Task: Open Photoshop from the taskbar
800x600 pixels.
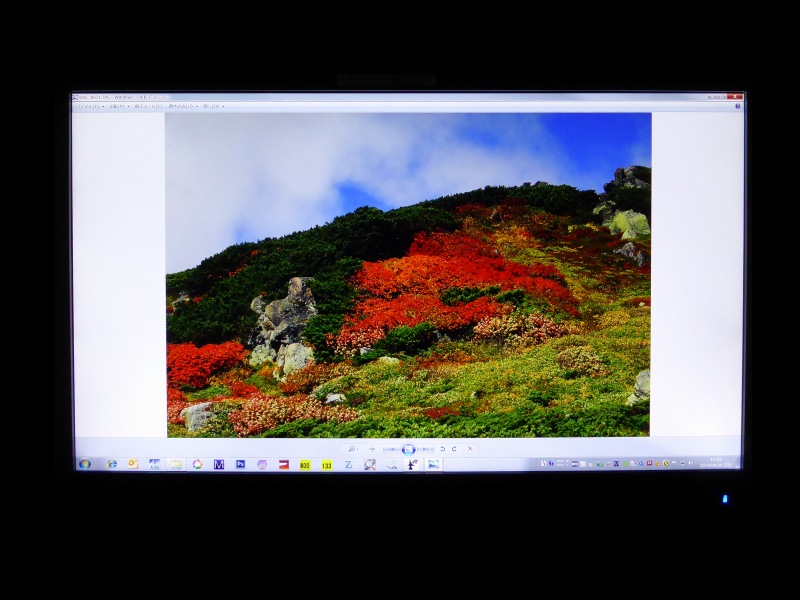Action: 240,464
